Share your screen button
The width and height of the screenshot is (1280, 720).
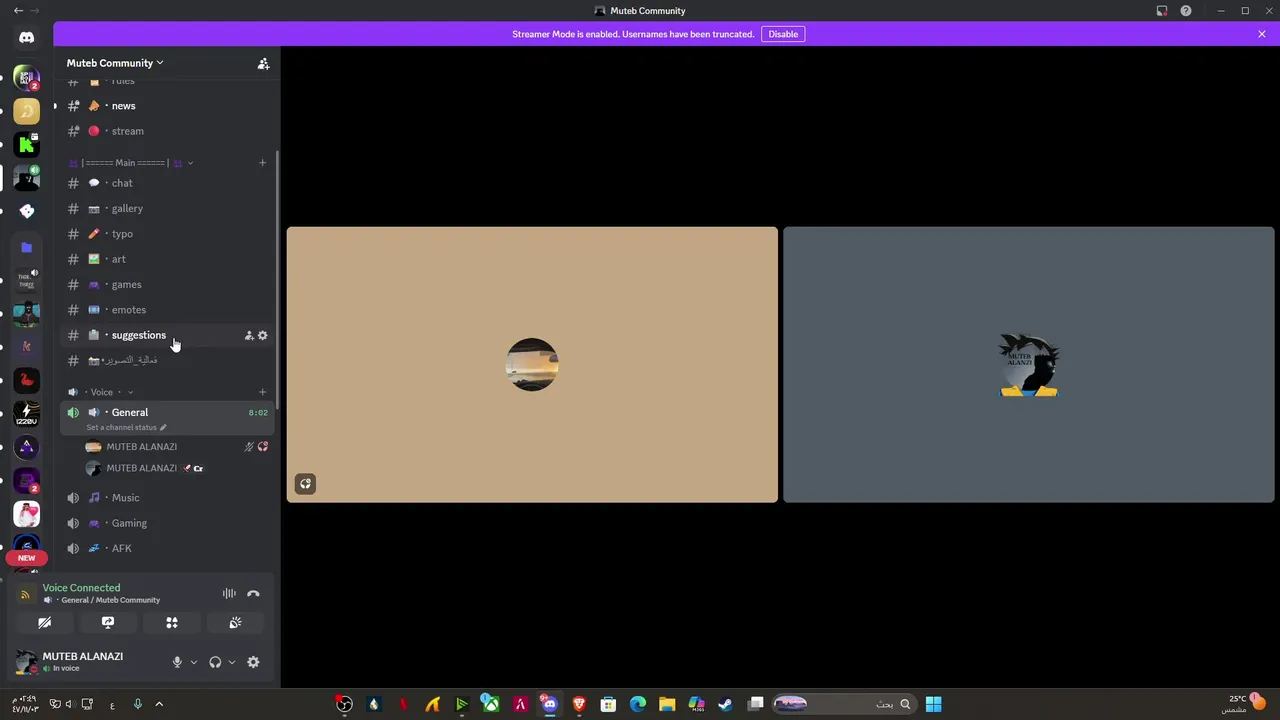[108, 623]
